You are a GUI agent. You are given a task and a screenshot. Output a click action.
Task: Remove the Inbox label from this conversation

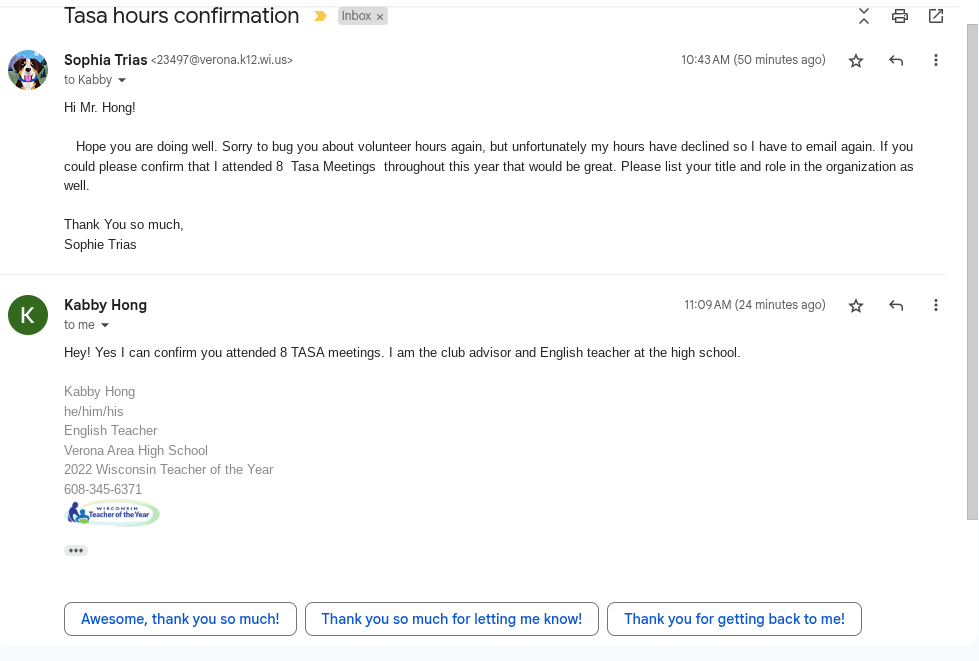pos(380,17)
